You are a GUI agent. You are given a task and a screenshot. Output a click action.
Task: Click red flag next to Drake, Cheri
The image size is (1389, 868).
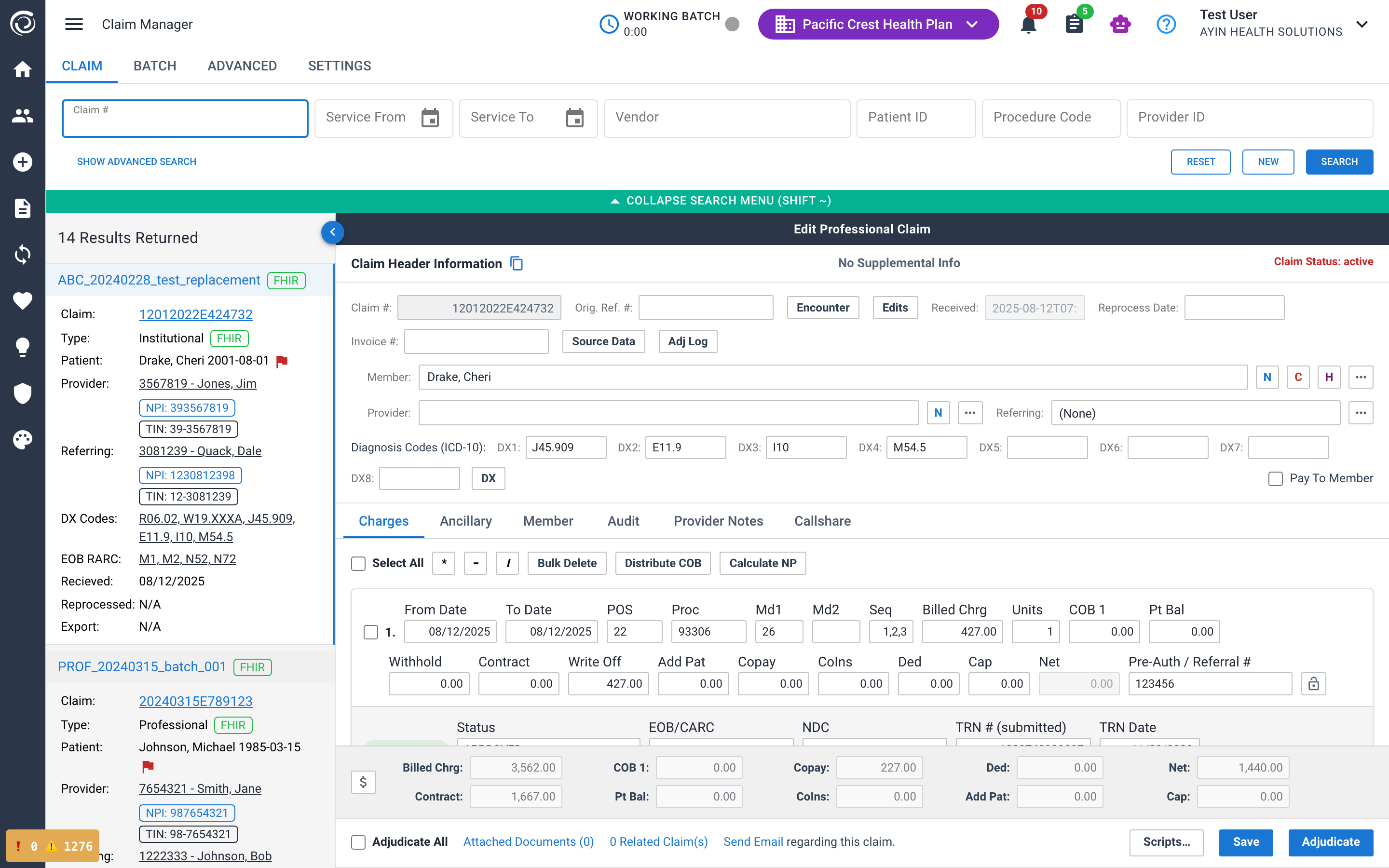pos(282,361)
